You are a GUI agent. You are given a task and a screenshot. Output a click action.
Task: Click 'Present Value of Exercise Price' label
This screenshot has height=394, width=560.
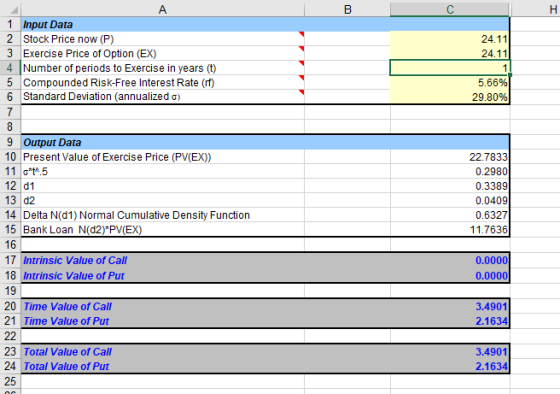coord(117,157)
